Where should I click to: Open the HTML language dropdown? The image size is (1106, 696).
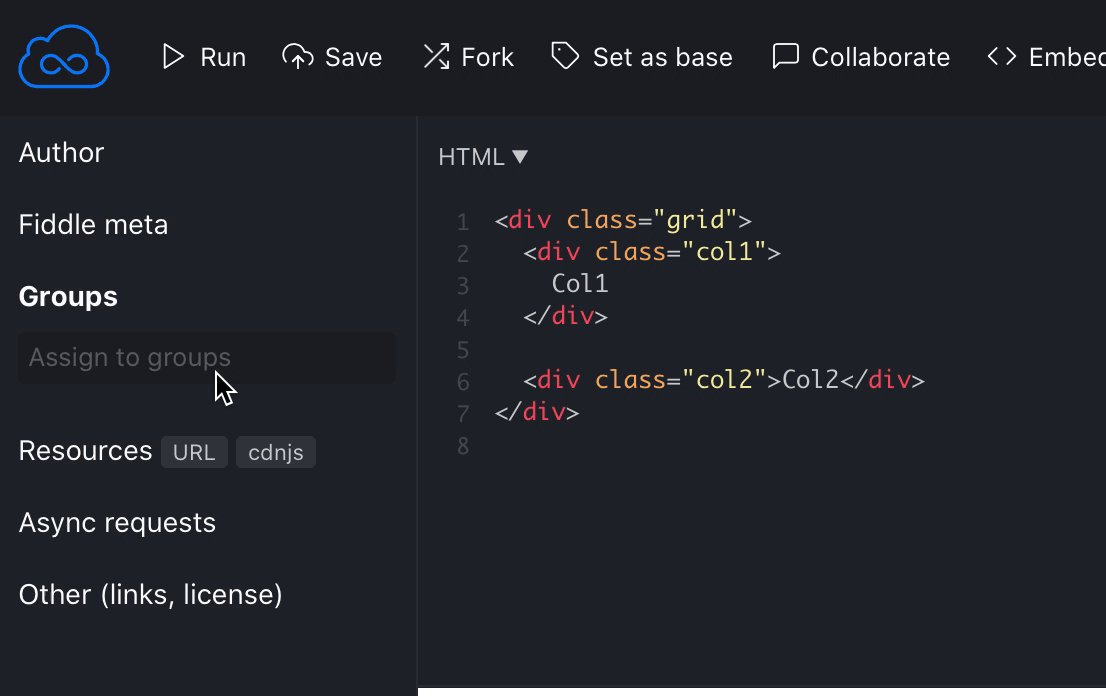click(483, 157)
